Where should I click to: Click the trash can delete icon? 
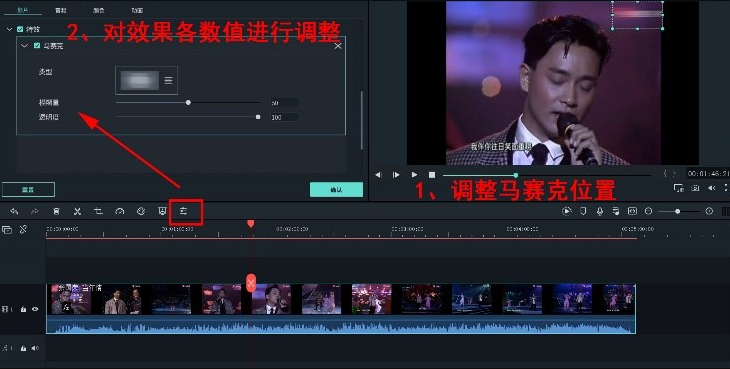[56, 211]
